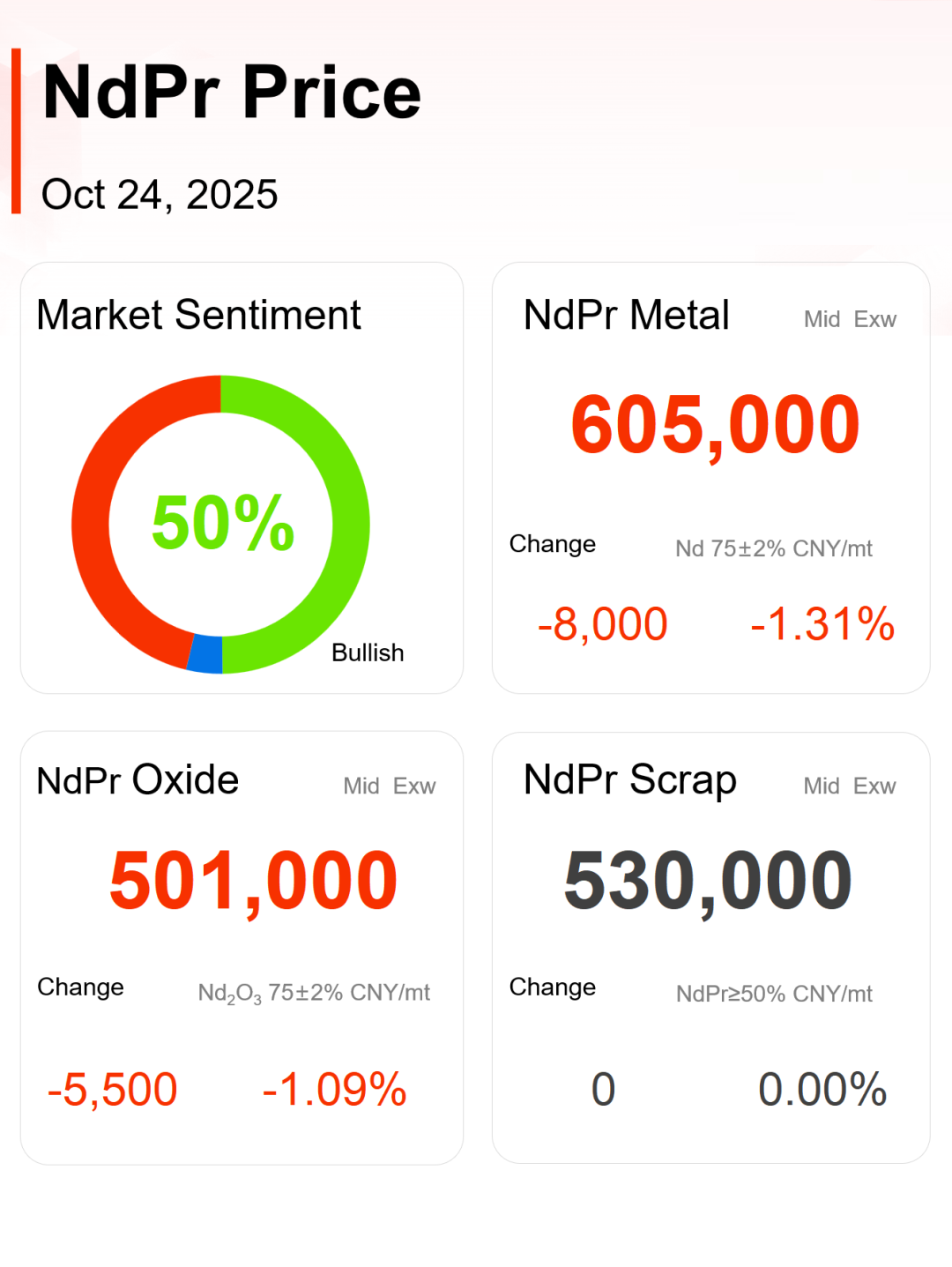The image size is (952, 1267).
Task: Click the 501,000 oxide price
Action: [x=253, y=880]
